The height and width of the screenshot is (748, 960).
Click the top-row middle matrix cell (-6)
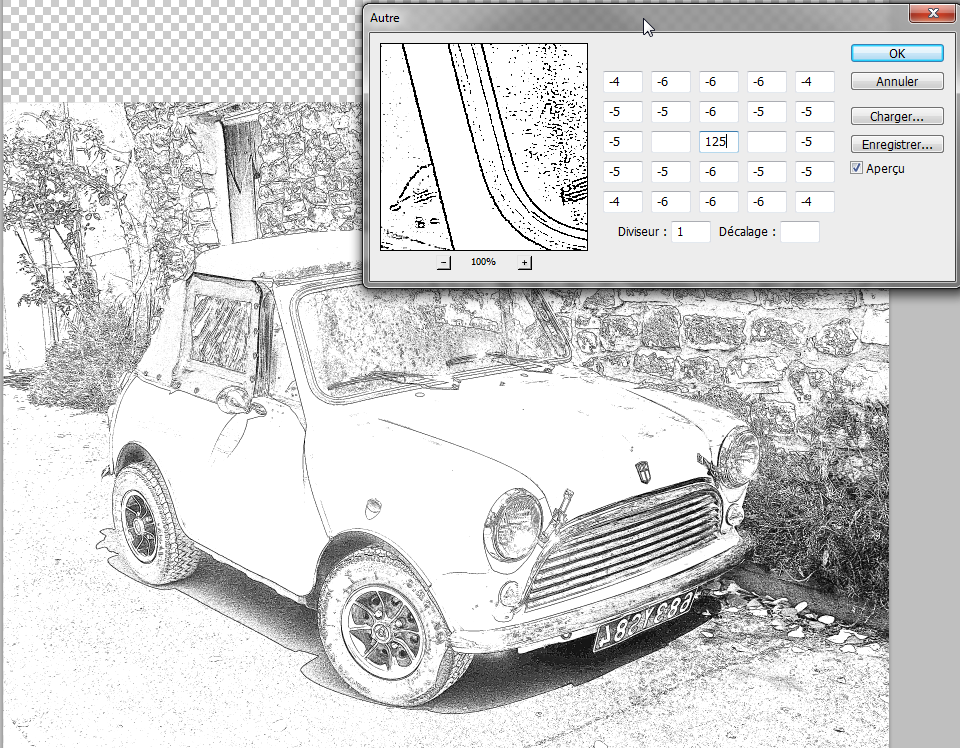pos(718,82)
